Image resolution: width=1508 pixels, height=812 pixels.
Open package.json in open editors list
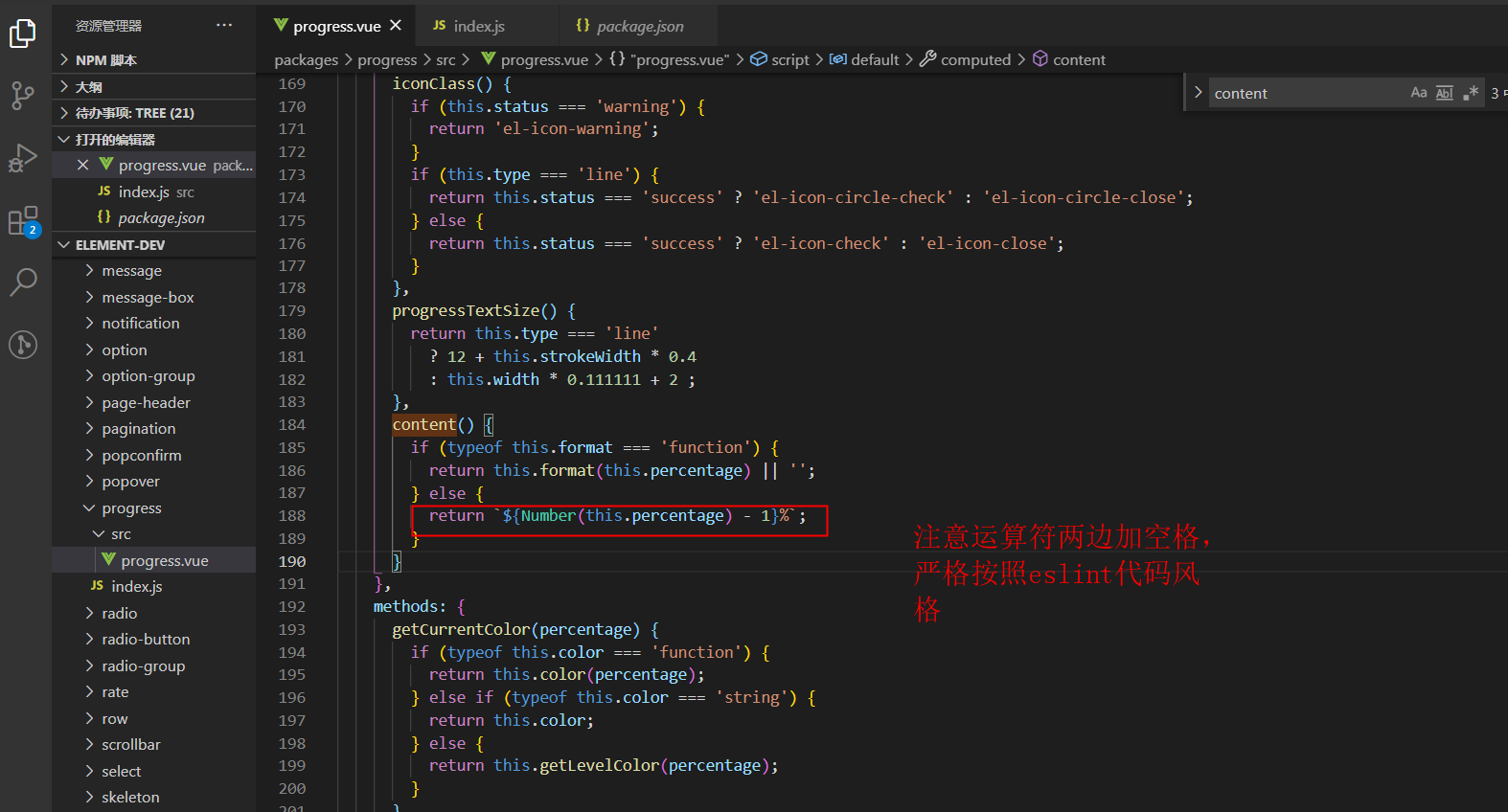tap(153, 218)
